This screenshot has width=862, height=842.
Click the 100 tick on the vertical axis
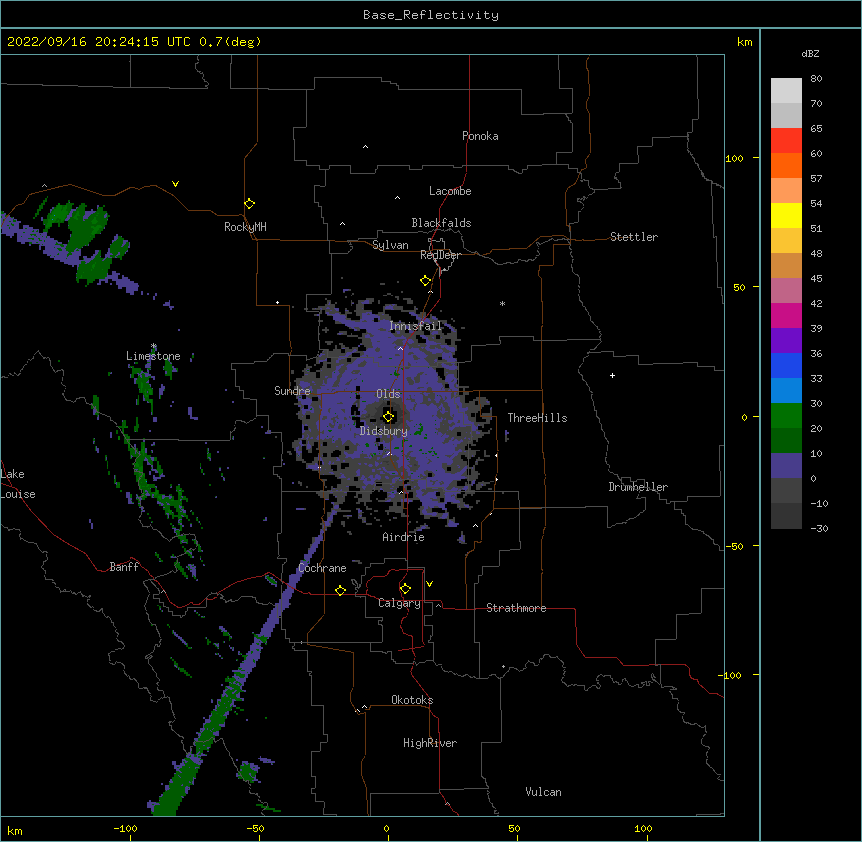coord(734,158)
